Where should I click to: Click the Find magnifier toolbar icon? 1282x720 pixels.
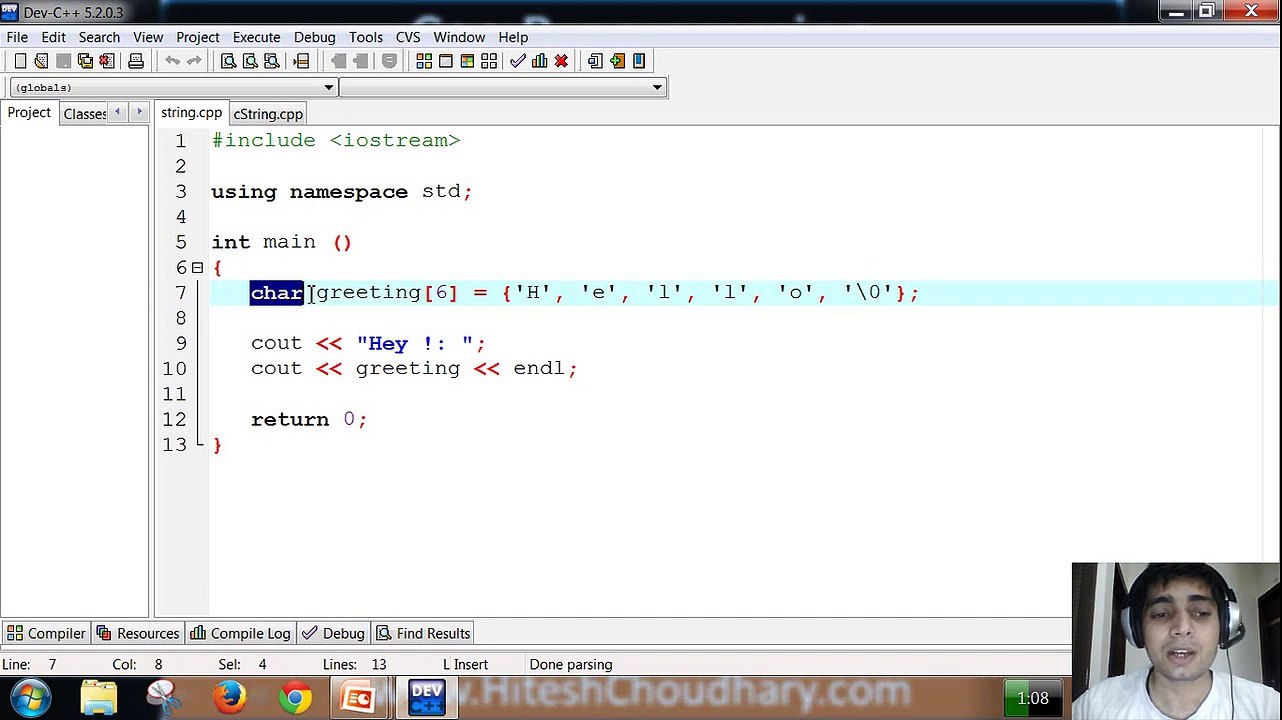click(228, 61)
